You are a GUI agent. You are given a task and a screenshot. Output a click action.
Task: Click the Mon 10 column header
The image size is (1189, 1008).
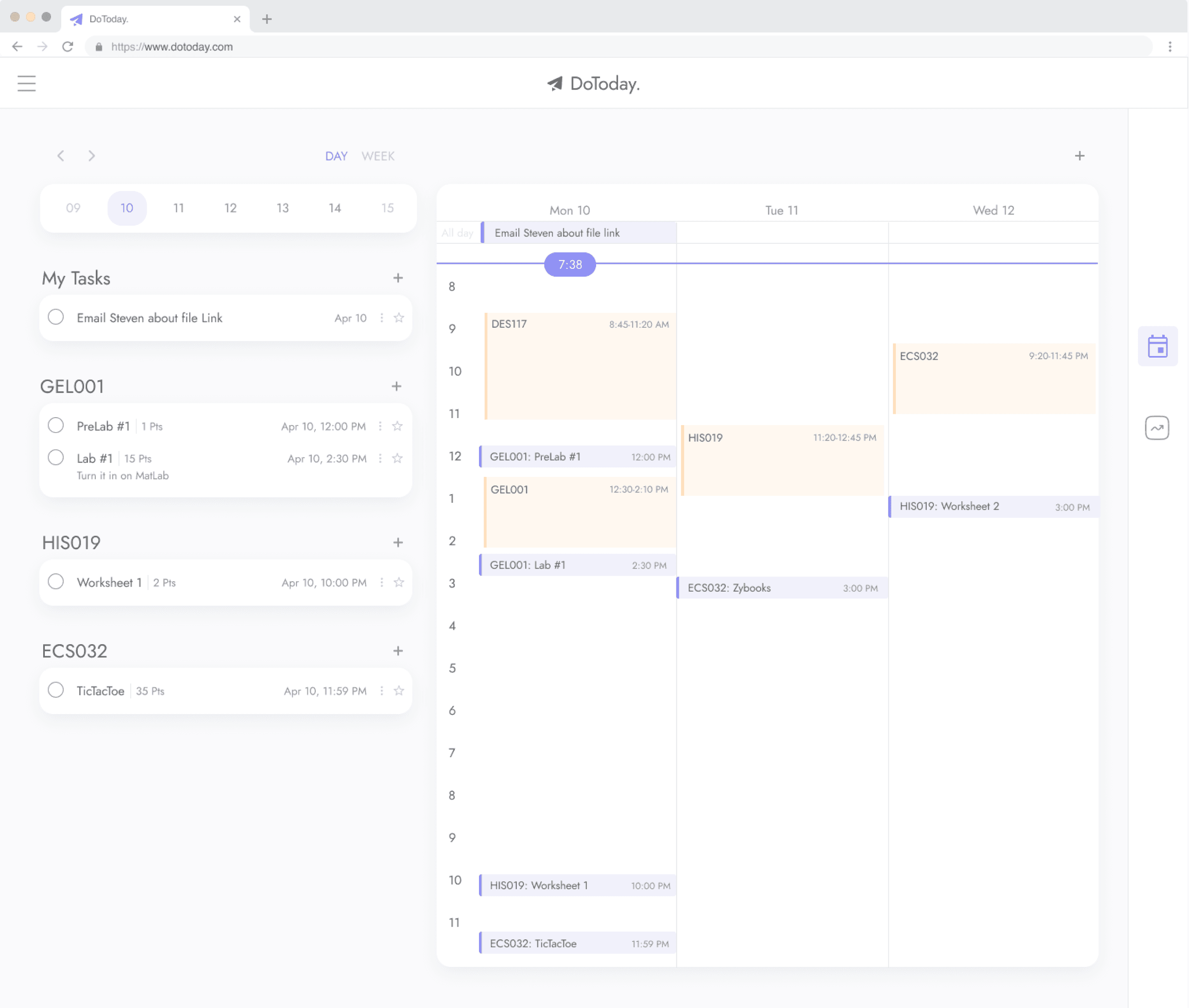click(x=570, y=210)
